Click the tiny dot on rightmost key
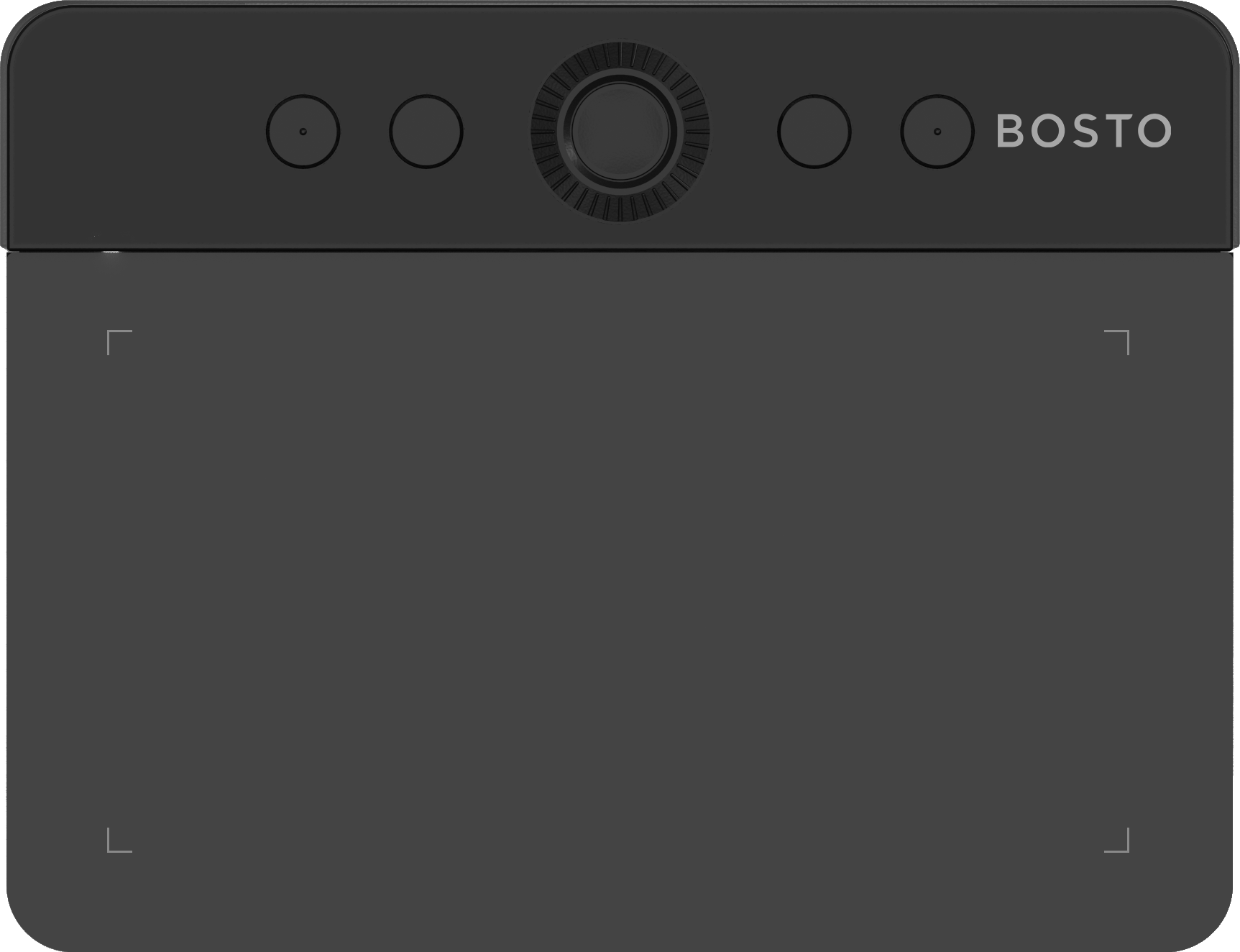 (937, 132)
